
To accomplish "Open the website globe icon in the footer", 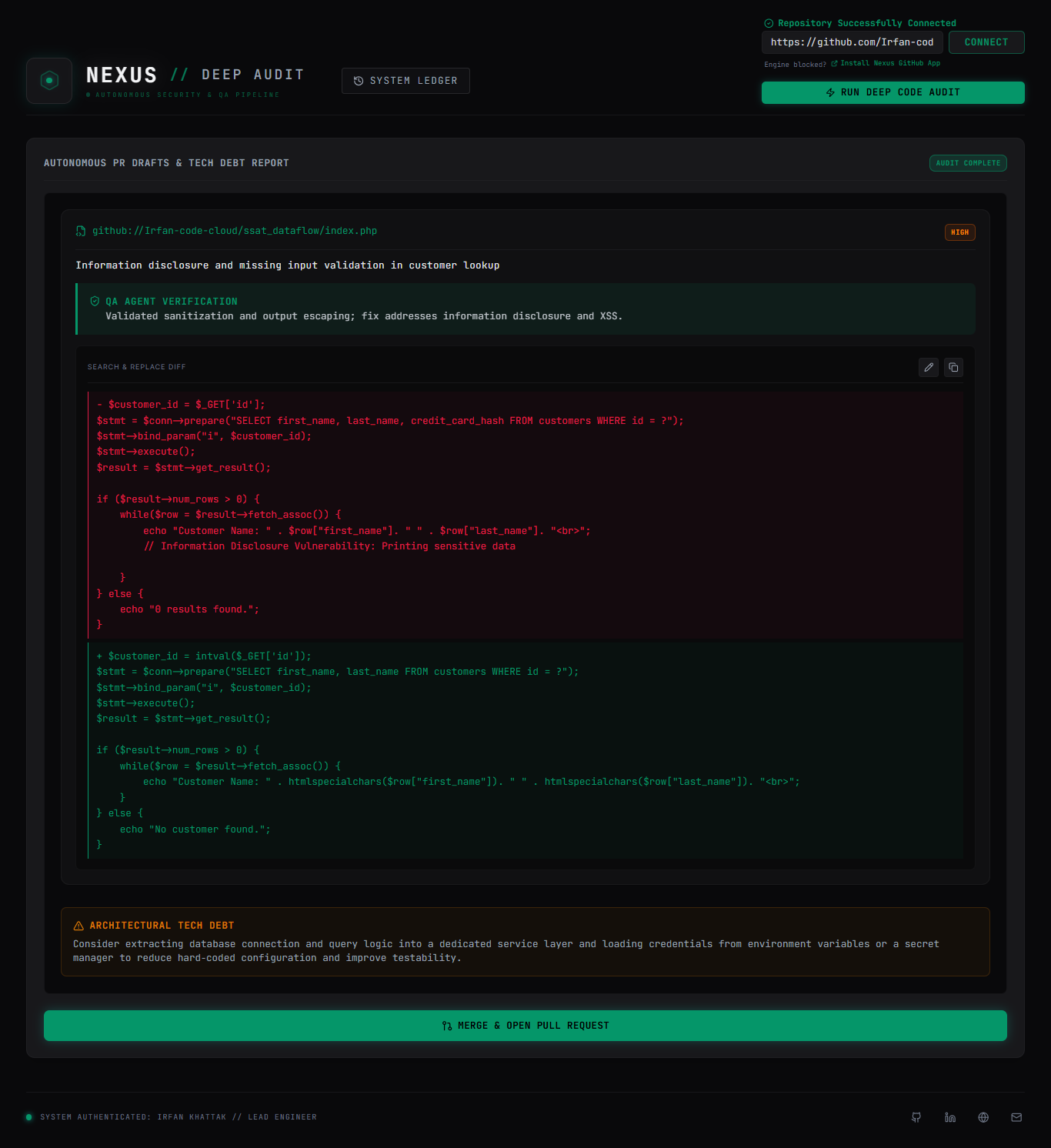I will 983,1117.
